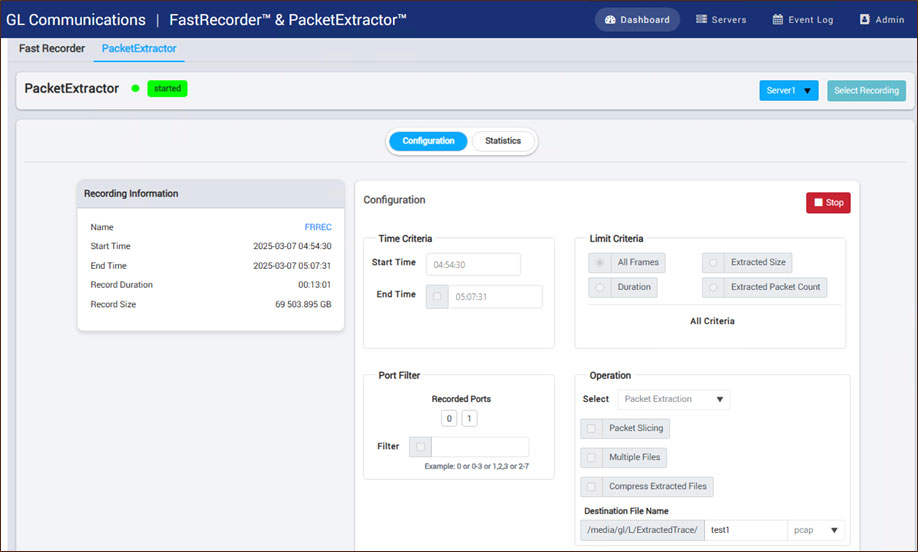The image size is (918, 552).
Task: Select the Duration radio button
Action: (x=600, y=287)
